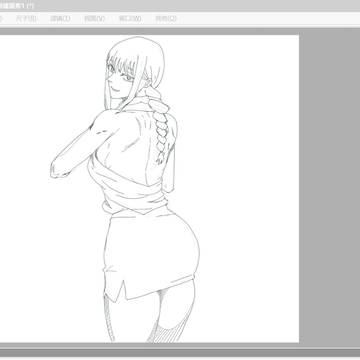Open the 尺子(R) ruler menu
360x360 pixels.
(x=26, y=19)
